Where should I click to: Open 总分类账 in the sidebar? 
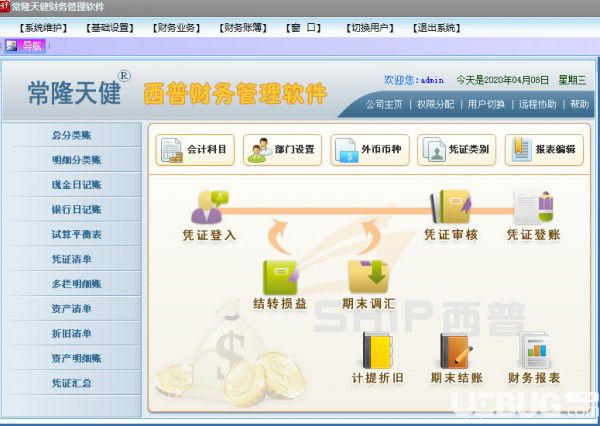tap(72, 135)
